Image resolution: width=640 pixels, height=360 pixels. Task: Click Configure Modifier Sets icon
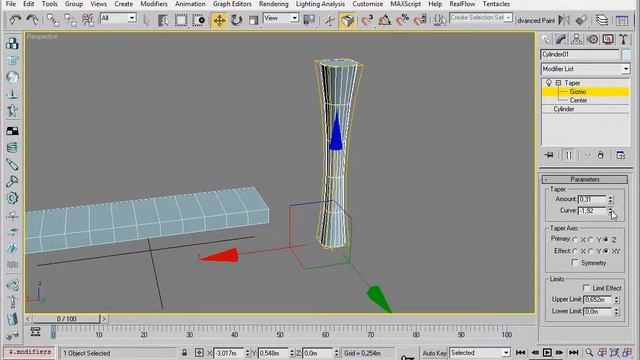coord(621,155)
